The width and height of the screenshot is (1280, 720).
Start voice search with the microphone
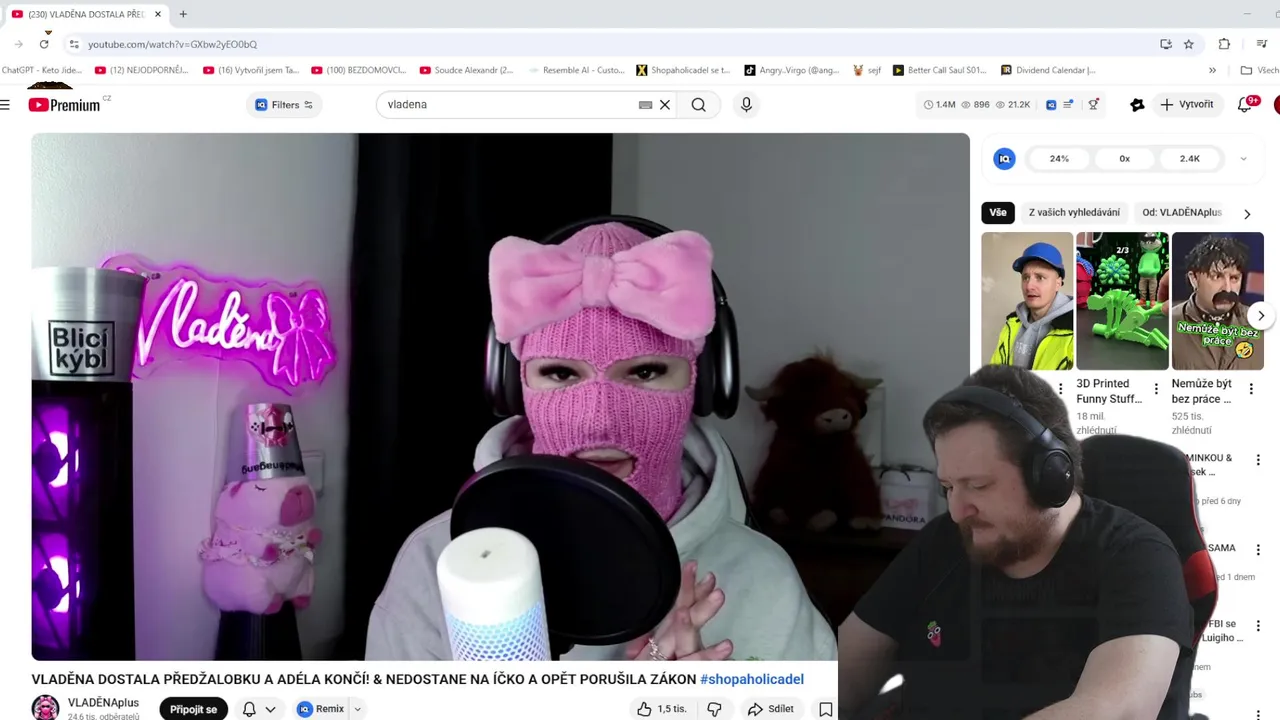(x=746, y=105)
